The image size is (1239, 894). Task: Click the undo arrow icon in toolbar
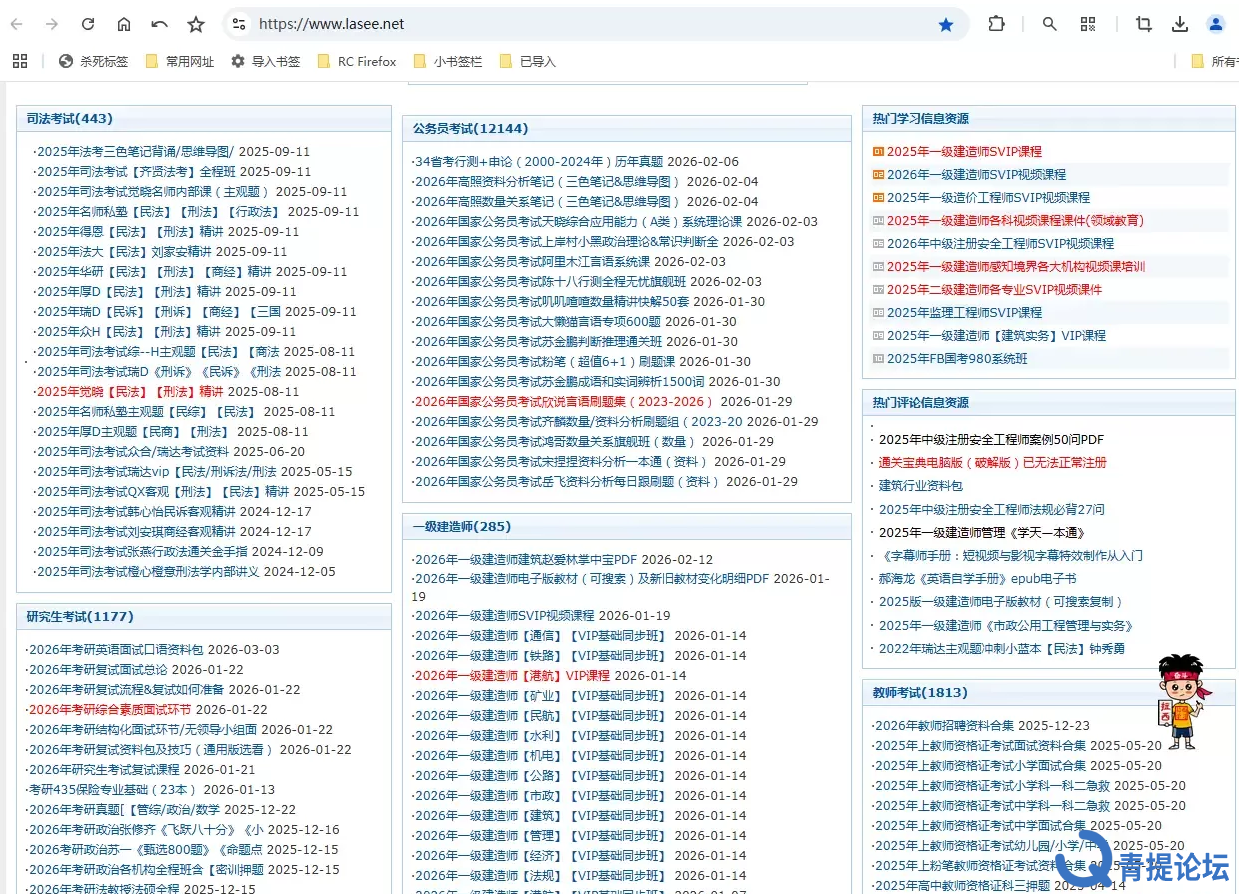[x=160, y=24]
